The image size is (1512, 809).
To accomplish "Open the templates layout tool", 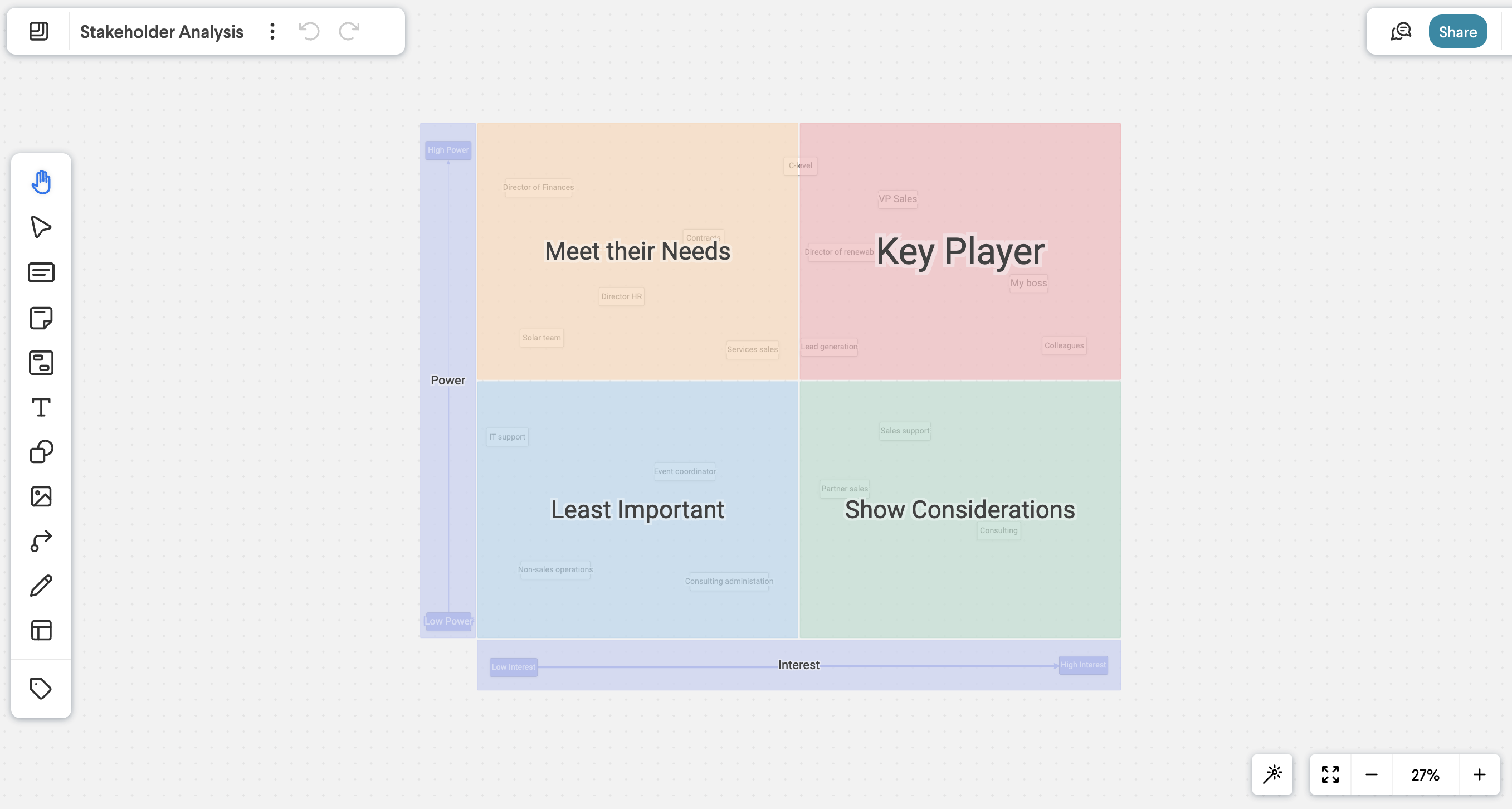I will (41, 630).
